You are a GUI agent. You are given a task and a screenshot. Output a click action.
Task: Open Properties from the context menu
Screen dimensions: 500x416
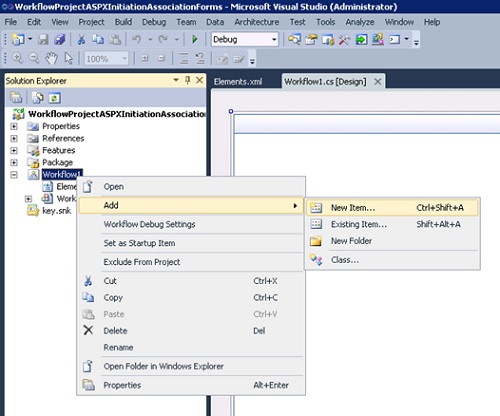tap(191, 385)
